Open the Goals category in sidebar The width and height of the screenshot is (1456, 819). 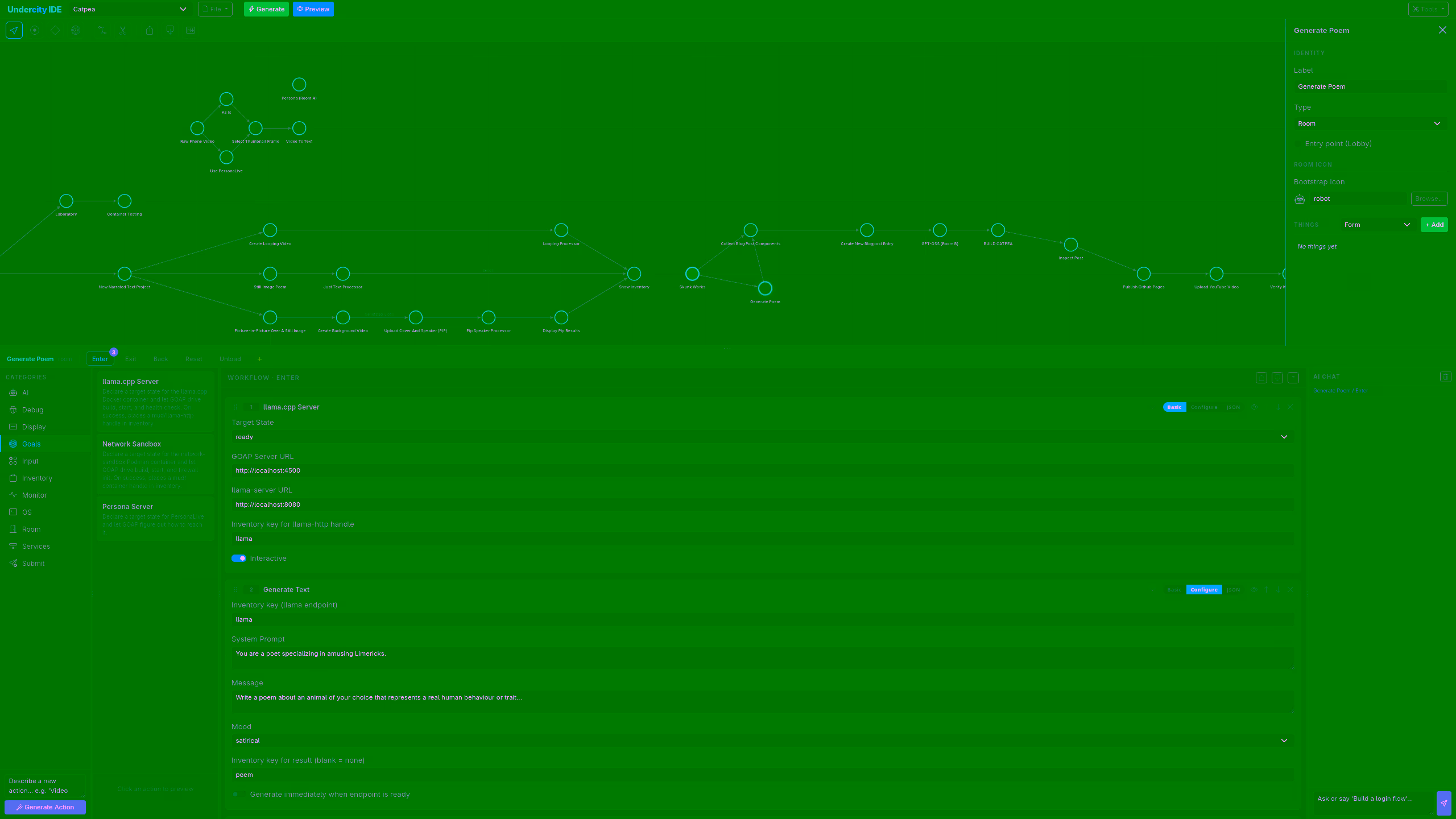[31, 444]
